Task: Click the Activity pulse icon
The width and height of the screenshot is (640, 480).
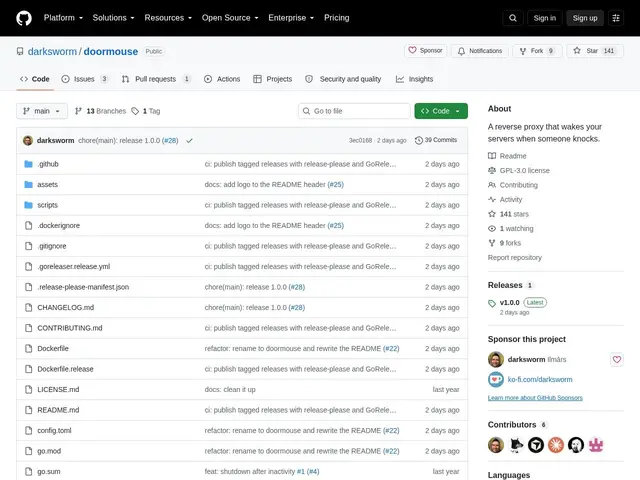Action: 492,199
